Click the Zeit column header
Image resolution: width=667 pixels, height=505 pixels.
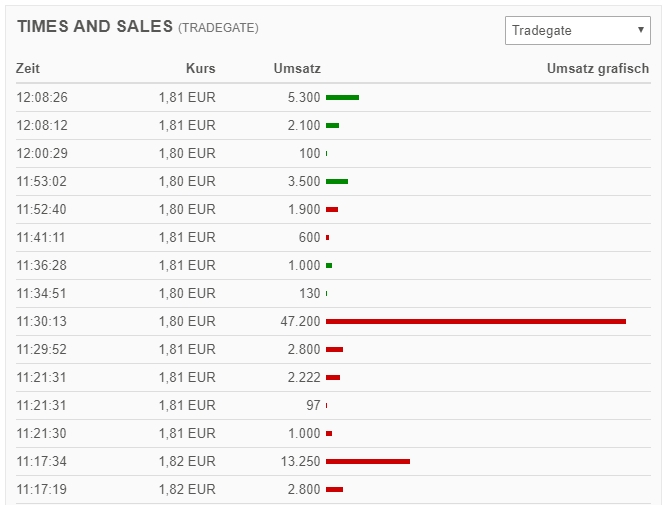point(28,69)
